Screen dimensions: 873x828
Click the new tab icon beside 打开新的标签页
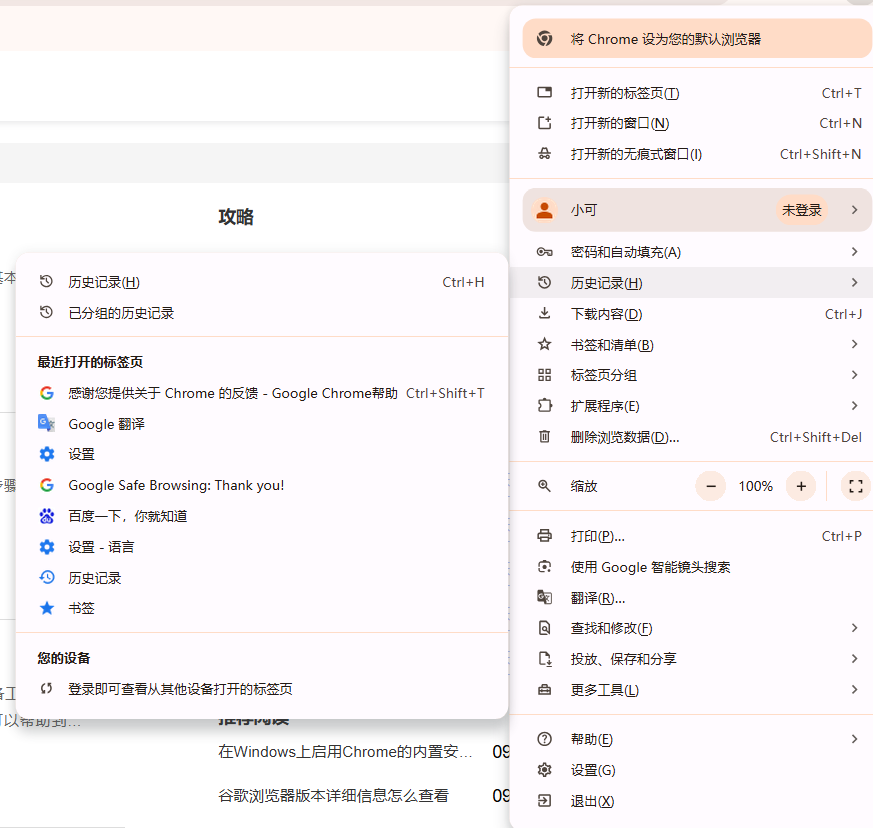(545, 92)
